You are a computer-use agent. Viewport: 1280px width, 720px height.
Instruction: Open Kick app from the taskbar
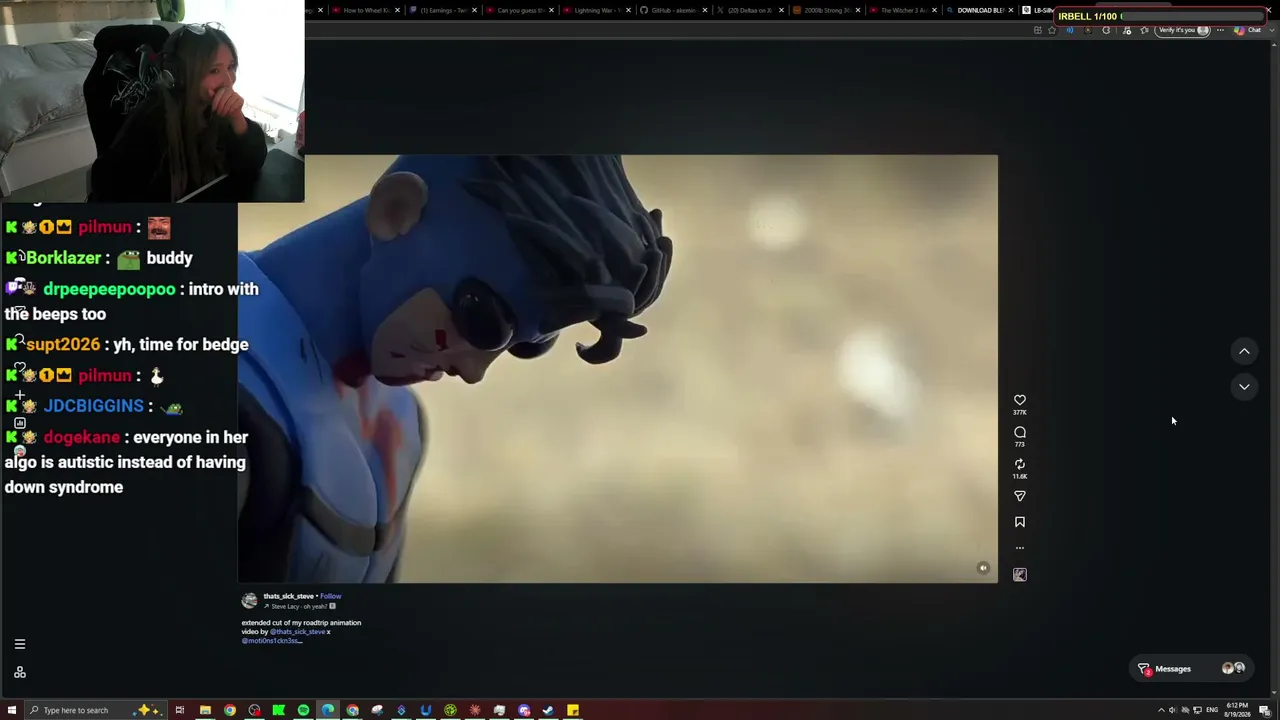click(279, 710)
